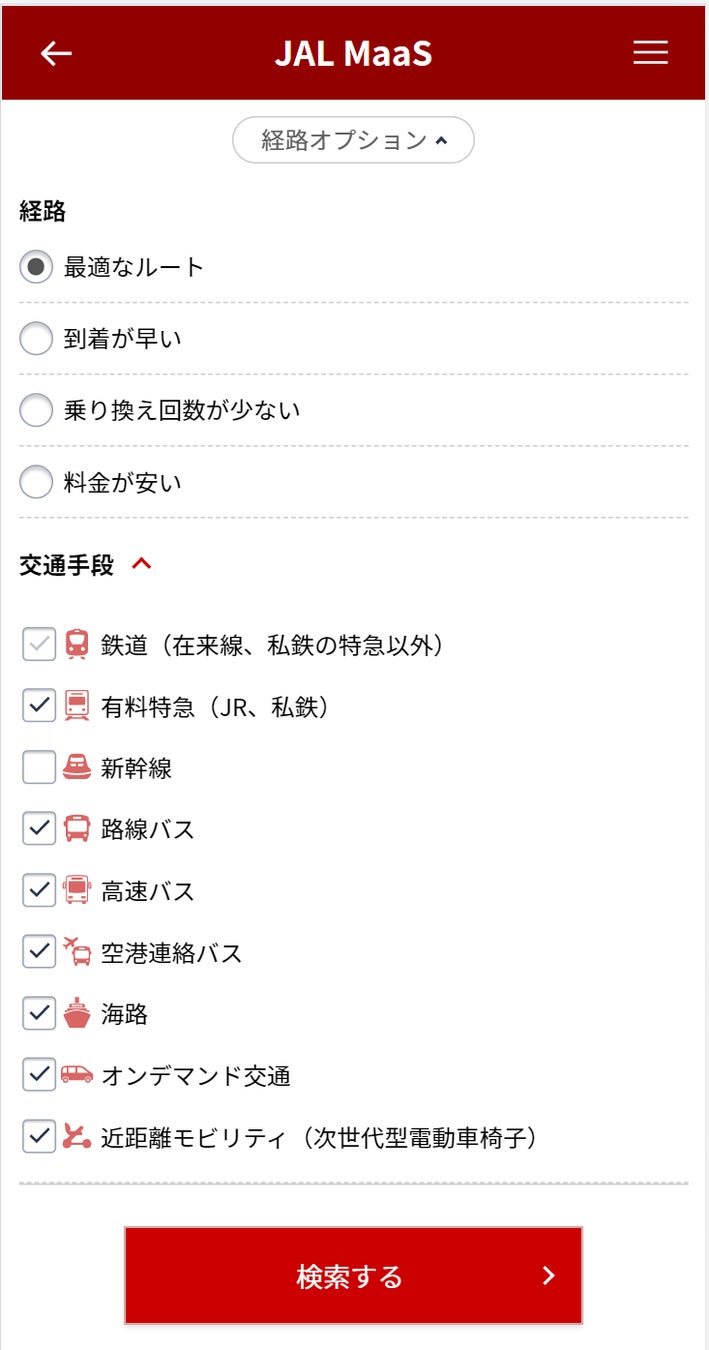Select the 到着が早い radio button
The width and height of the screenshot is (709, 1350).
36,339
